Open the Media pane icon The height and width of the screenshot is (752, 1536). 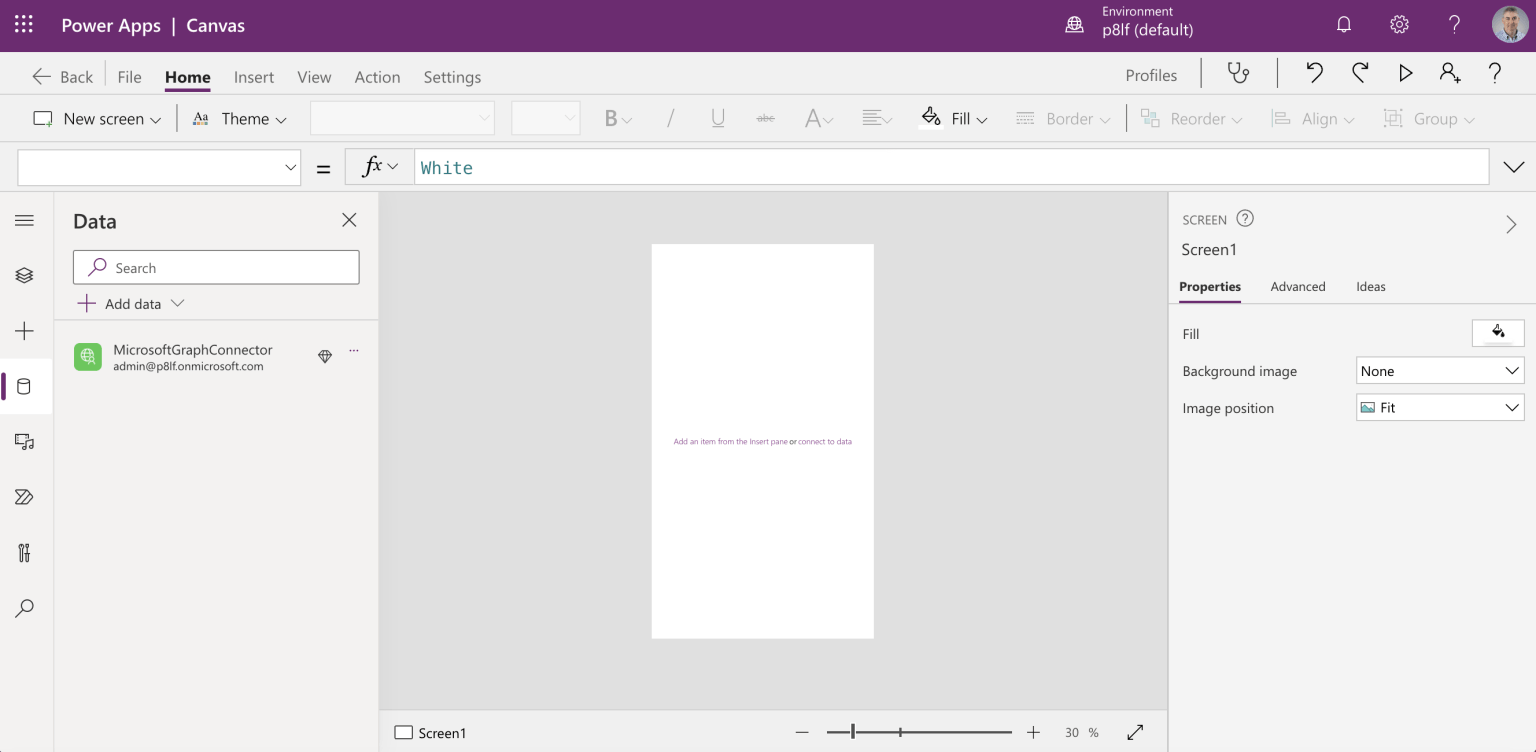point(25,441)
